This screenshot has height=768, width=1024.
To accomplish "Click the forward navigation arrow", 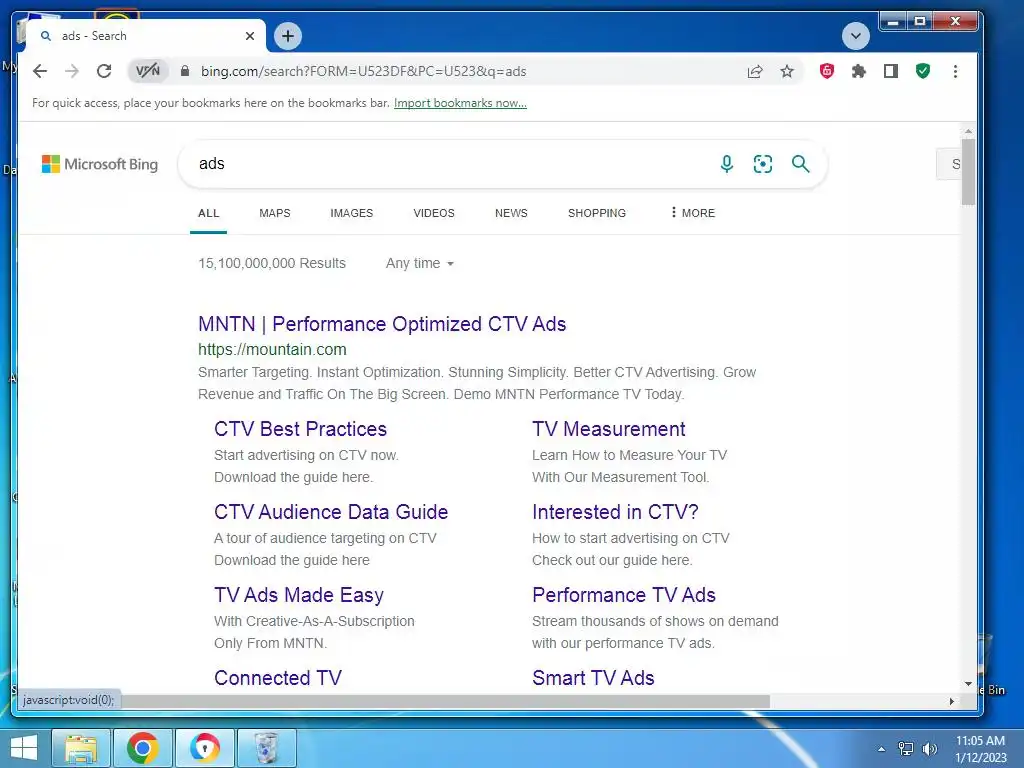I will pyautogui.click(x=72, y=71).
